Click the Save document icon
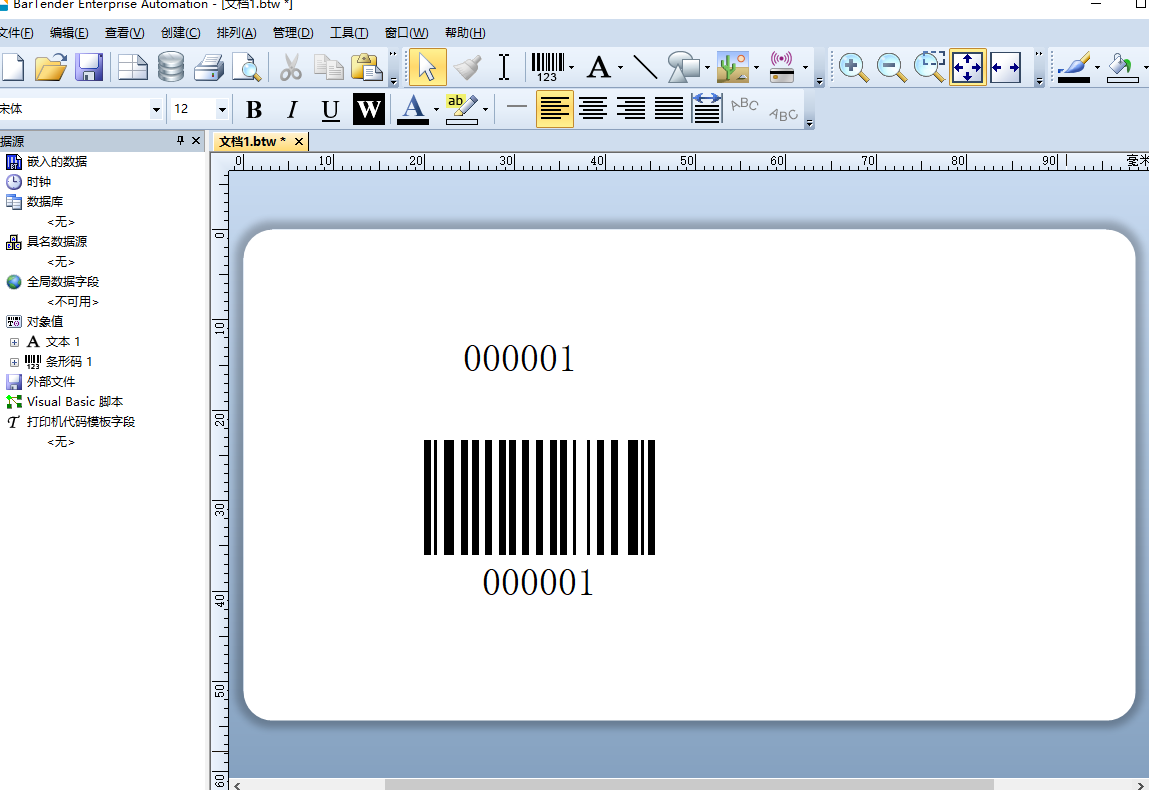This screenshot has width=1149, height=790. (x=90, y=68)
